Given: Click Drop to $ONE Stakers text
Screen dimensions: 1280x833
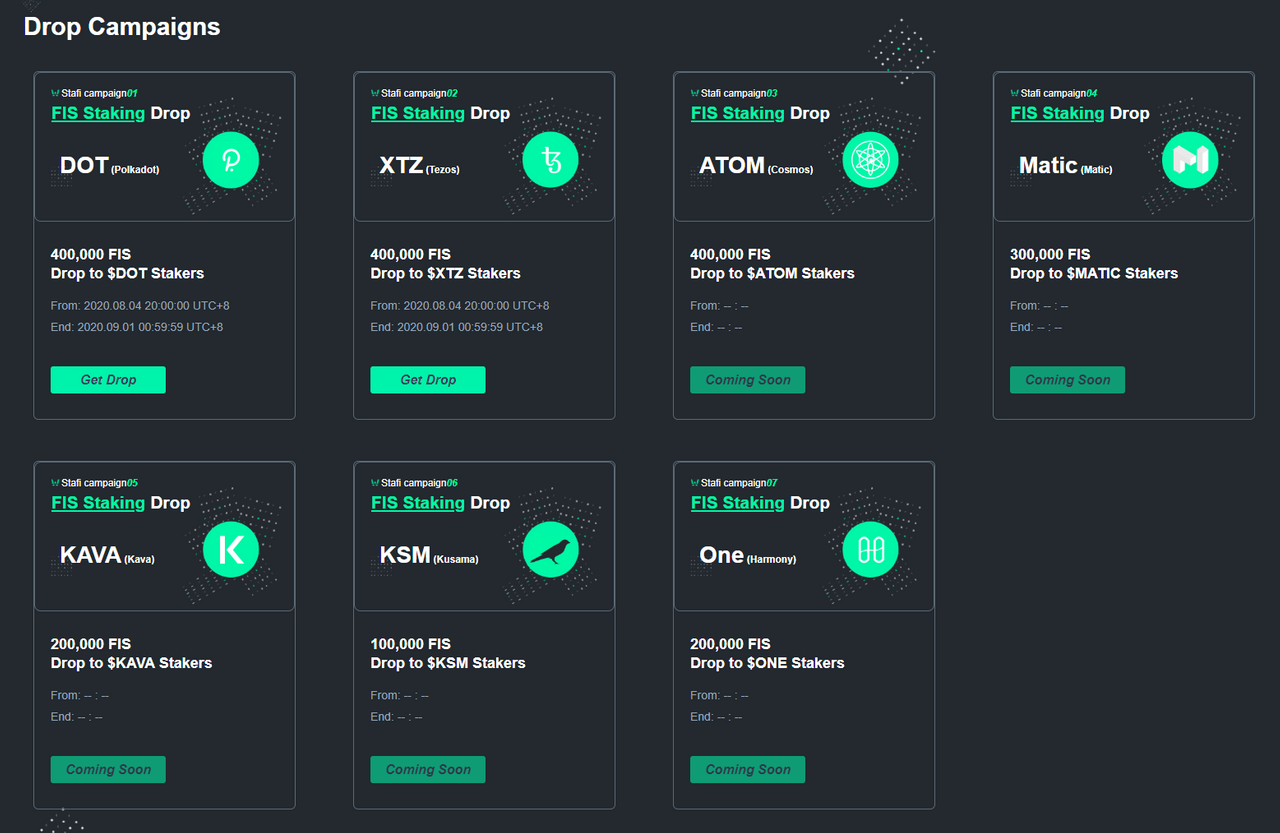Looking at the screenshot, I should click(x=767, y=663).
